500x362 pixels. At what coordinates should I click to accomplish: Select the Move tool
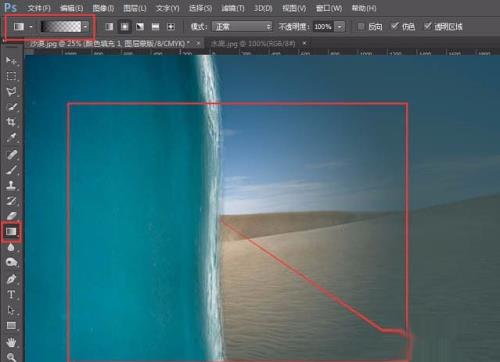[11, 60]
